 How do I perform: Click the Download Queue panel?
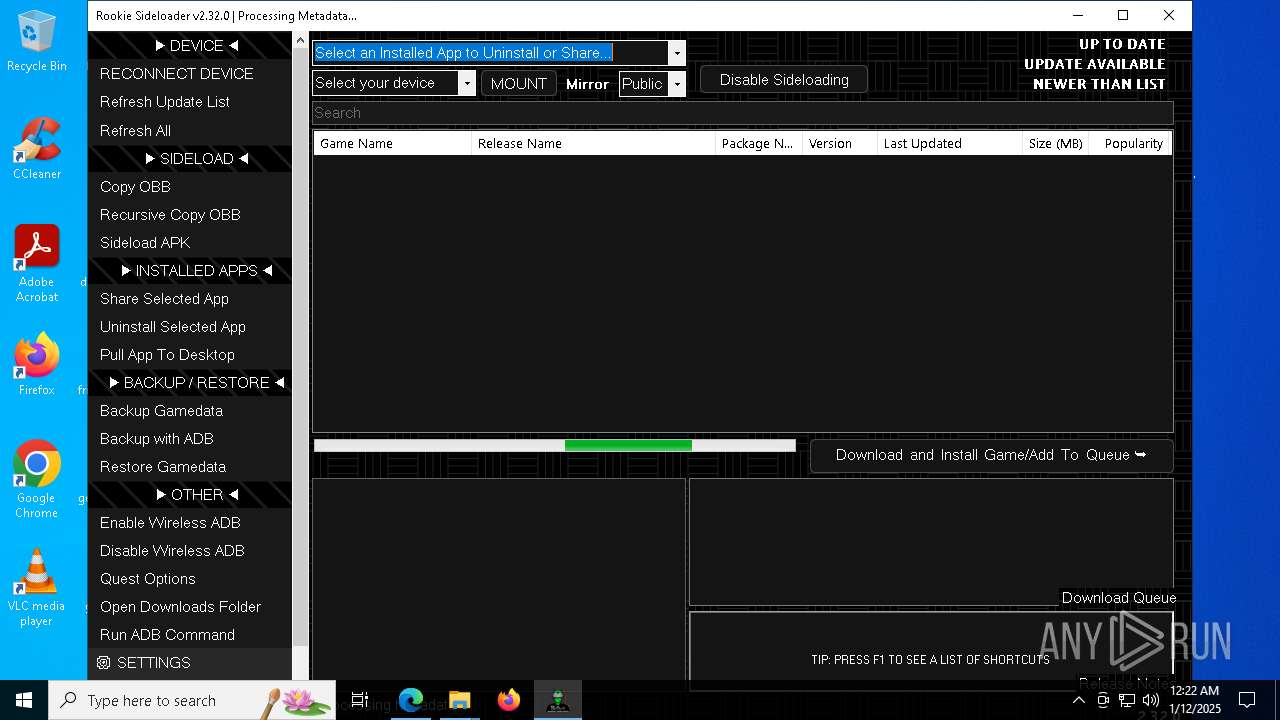[931, 542]
